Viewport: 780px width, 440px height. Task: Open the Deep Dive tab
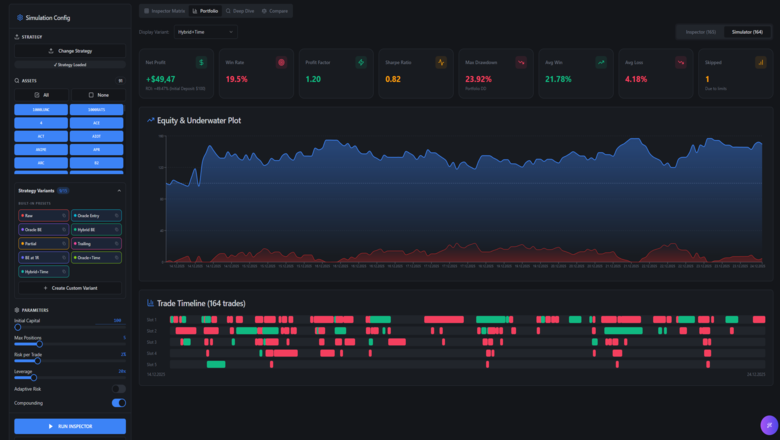tap(240, 10)
